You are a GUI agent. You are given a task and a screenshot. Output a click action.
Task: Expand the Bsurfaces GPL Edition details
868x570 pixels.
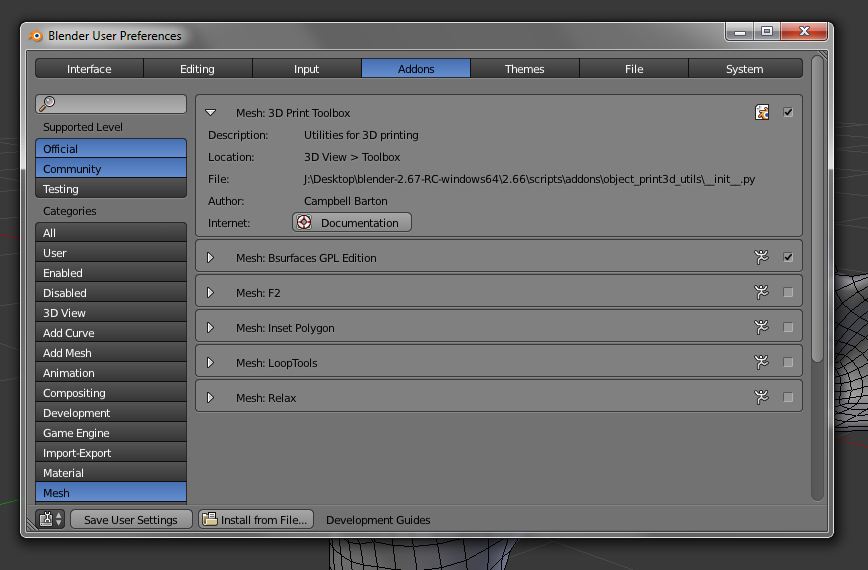pyautogui.click(x=210, y=257)
